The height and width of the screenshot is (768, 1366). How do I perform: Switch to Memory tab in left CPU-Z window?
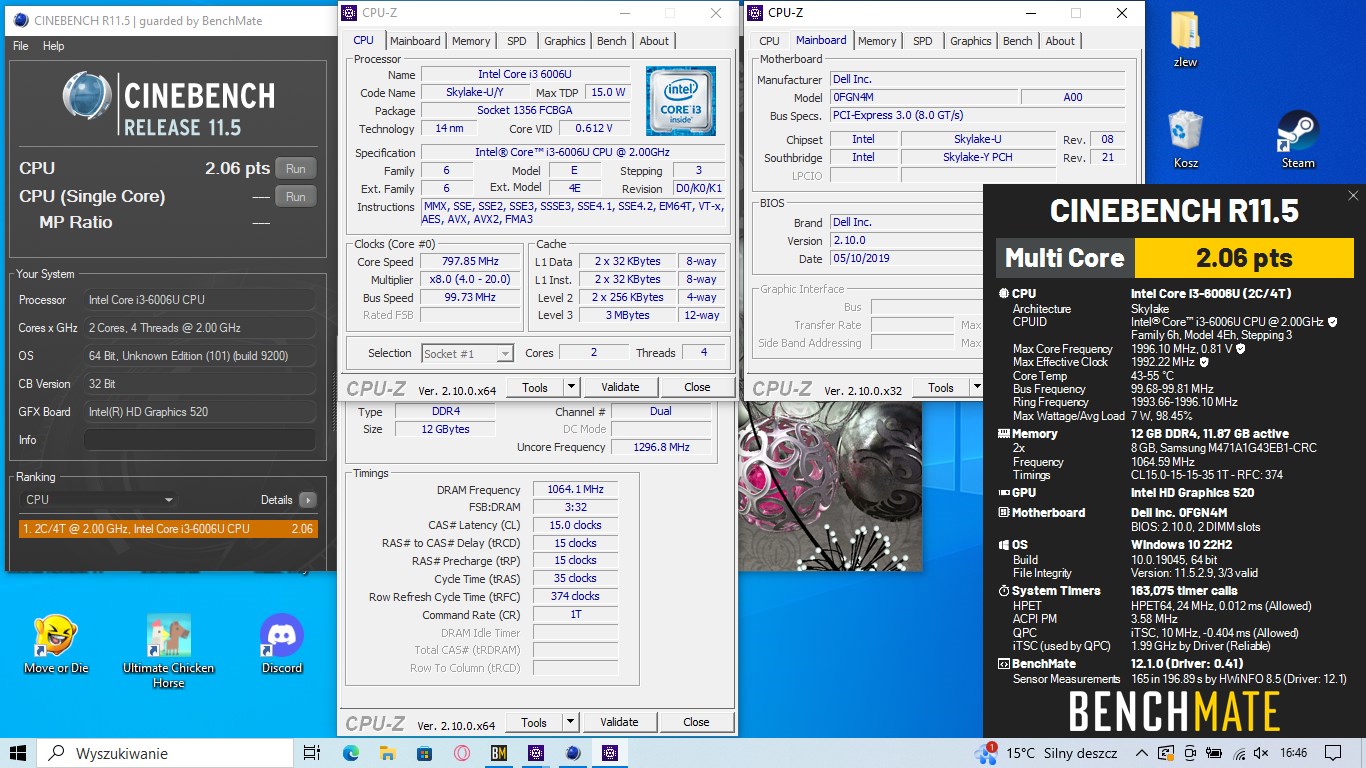(x=471, y=41)
